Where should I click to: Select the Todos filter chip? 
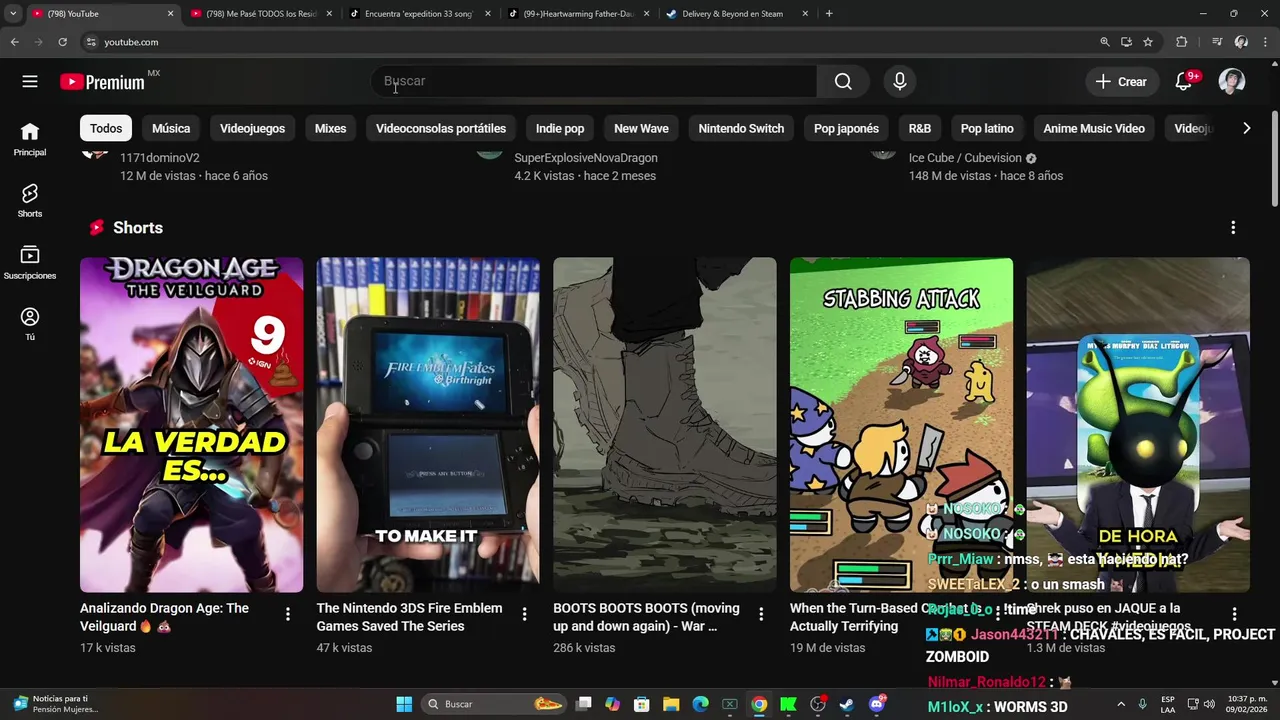(106, 128)
